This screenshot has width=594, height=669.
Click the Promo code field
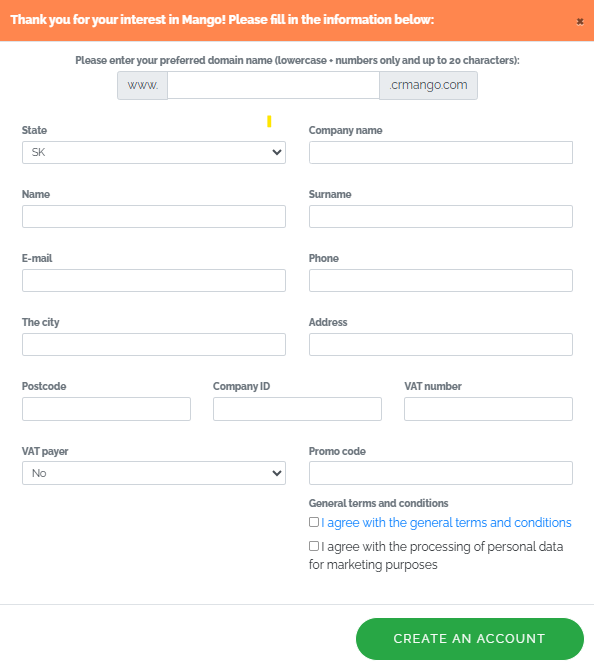click(441, 473)
